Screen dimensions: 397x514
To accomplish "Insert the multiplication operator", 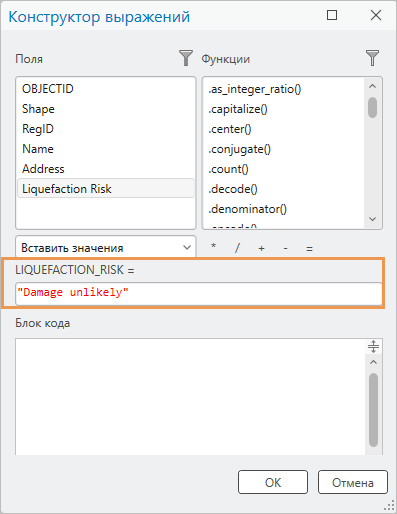I will 213,247.
